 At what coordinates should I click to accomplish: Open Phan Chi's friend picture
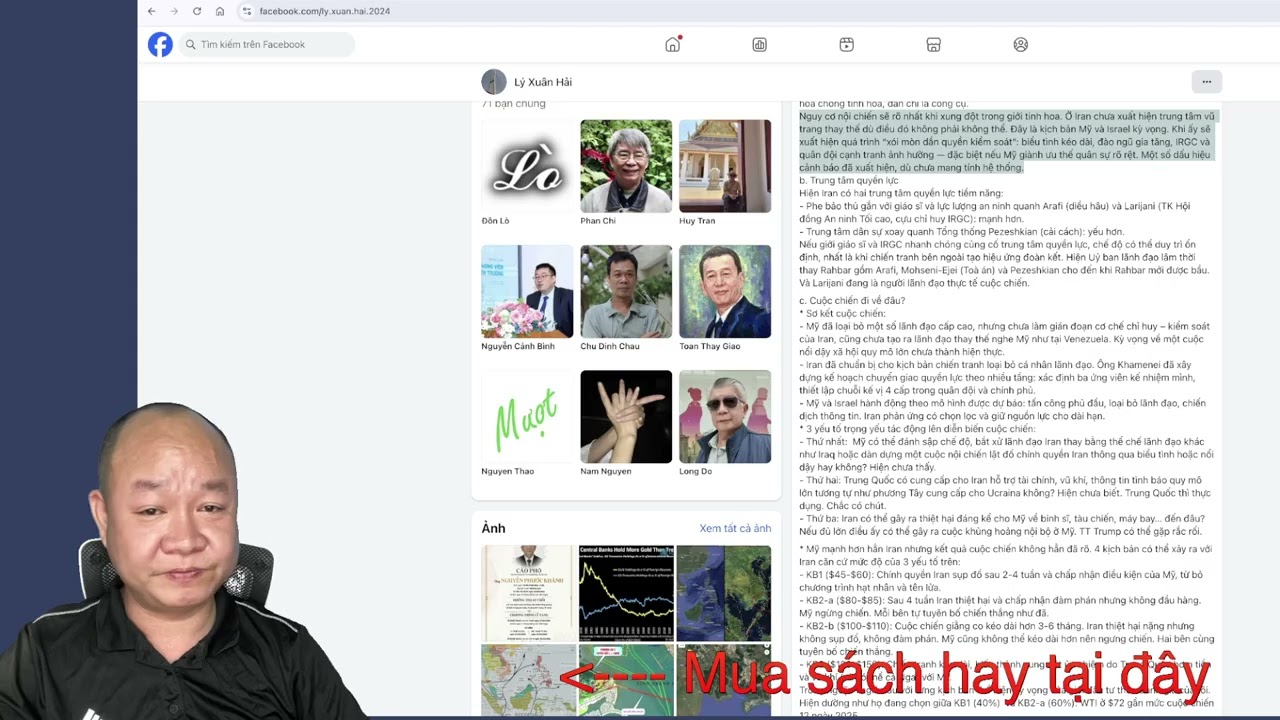click(x=626, y=166)
